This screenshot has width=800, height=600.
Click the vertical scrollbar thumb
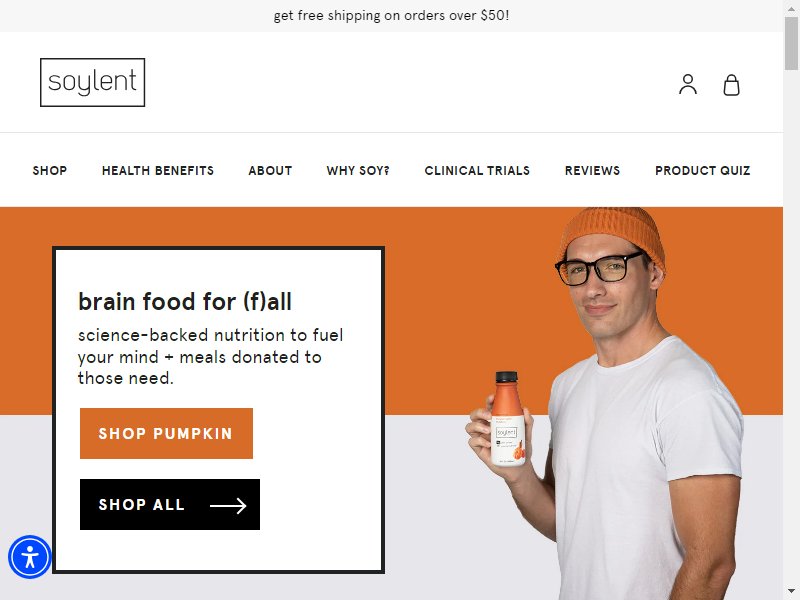tap(792, 42)
